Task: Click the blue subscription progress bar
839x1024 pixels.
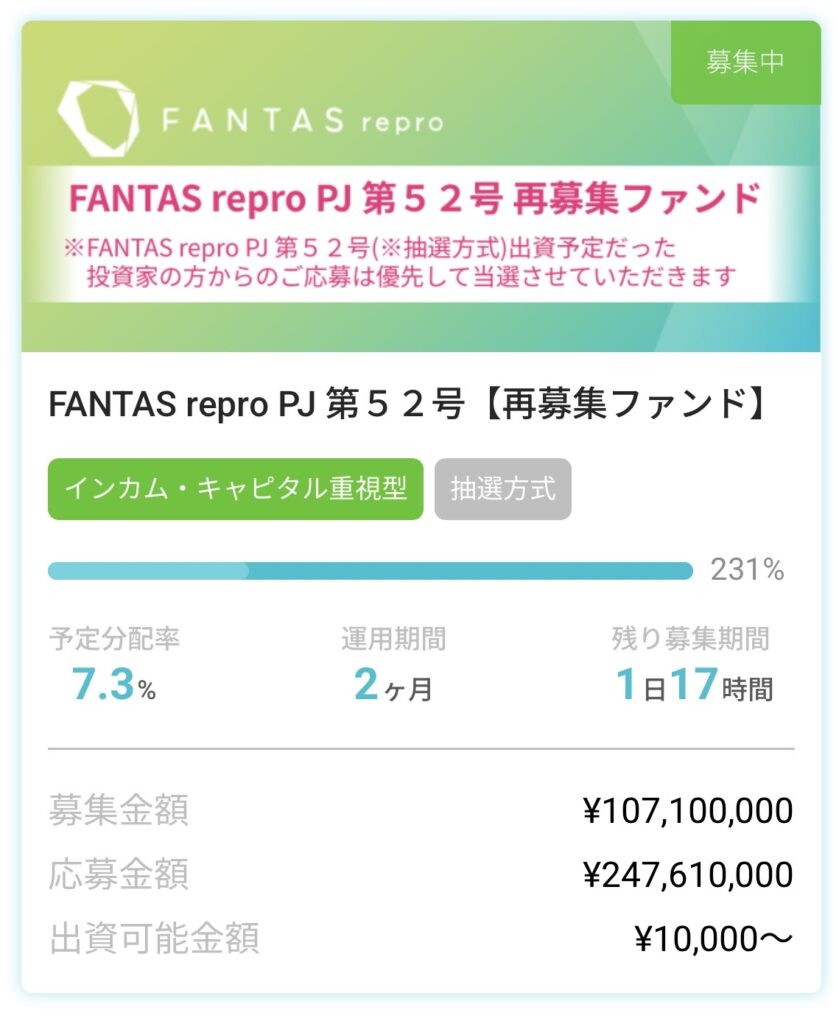Action: pos(370,571)
